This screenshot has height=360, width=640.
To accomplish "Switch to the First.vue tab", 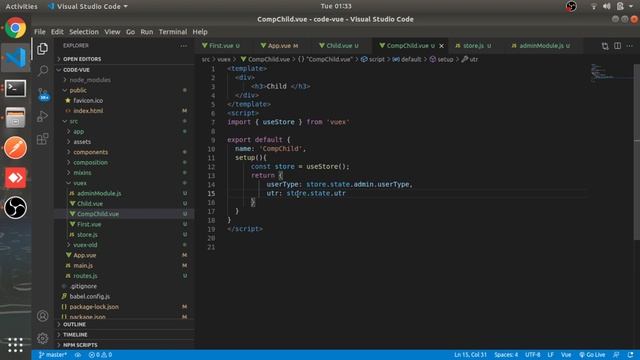I will [x=221, y=46].
